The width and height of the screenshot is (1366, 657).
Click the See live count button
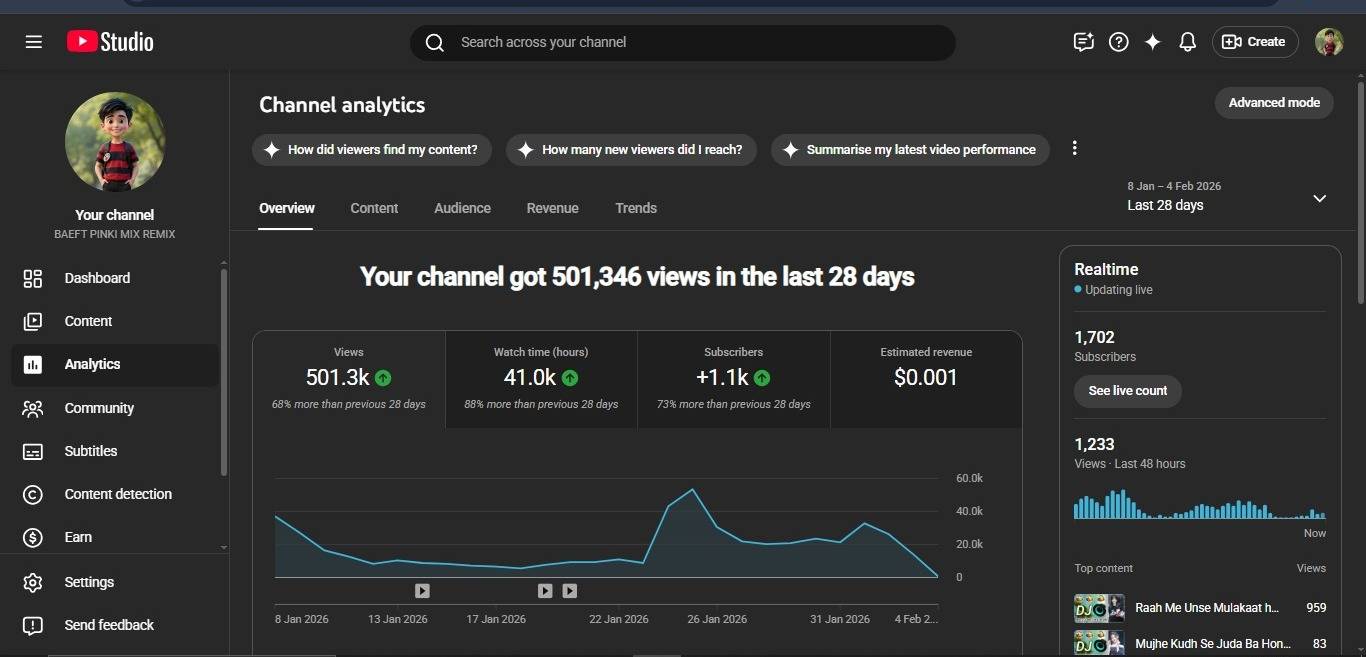tap(1127, 391)
